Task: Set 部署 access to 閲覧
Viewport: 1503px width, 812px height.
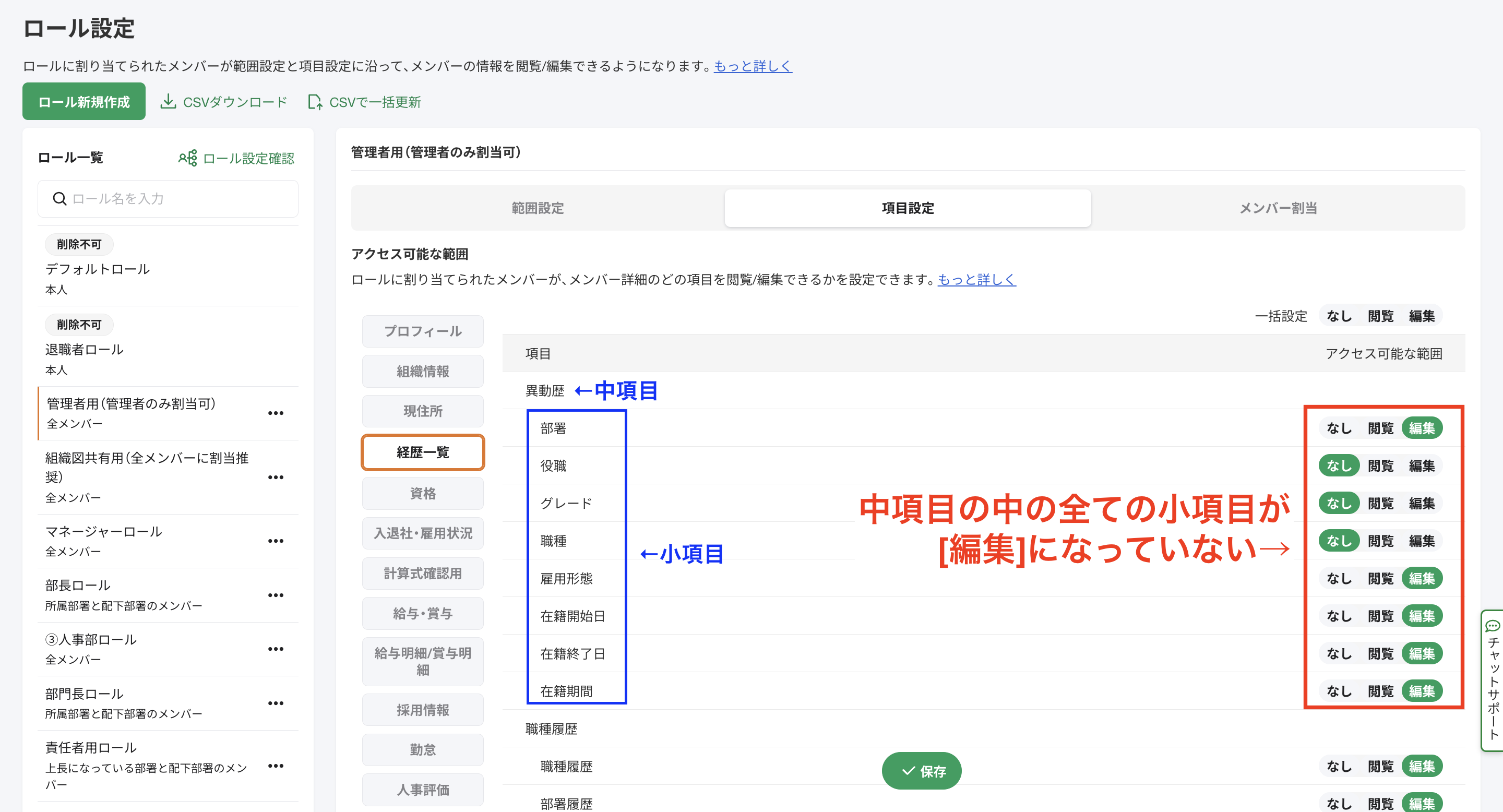Action: pyautogui.click(x=1381, y=427)
